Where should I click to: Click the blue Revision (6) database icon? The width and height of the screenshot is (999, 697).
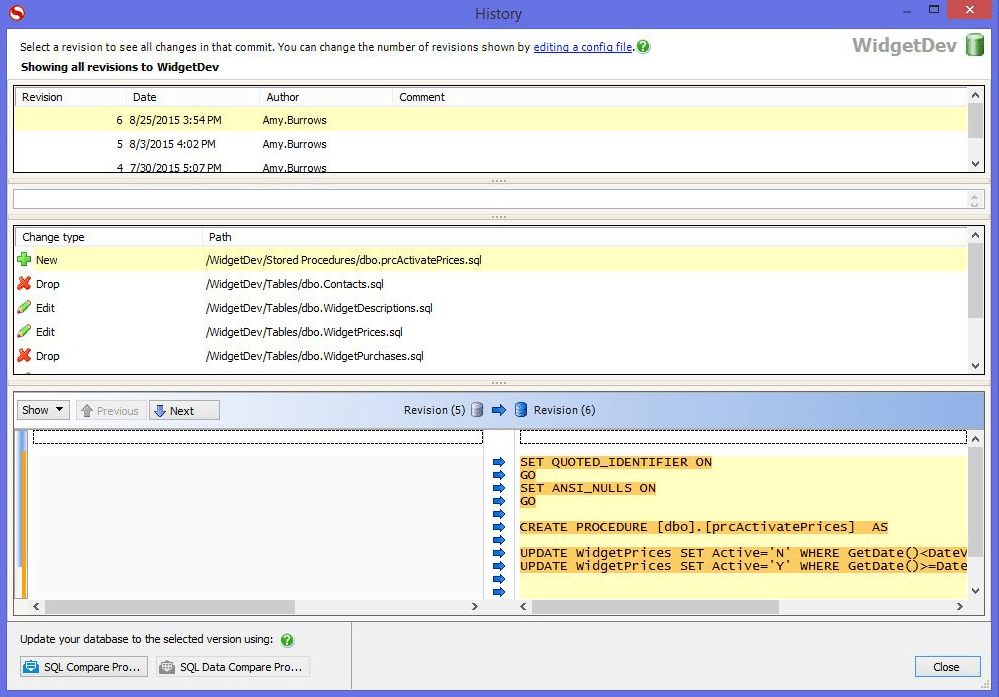point(521,410)
